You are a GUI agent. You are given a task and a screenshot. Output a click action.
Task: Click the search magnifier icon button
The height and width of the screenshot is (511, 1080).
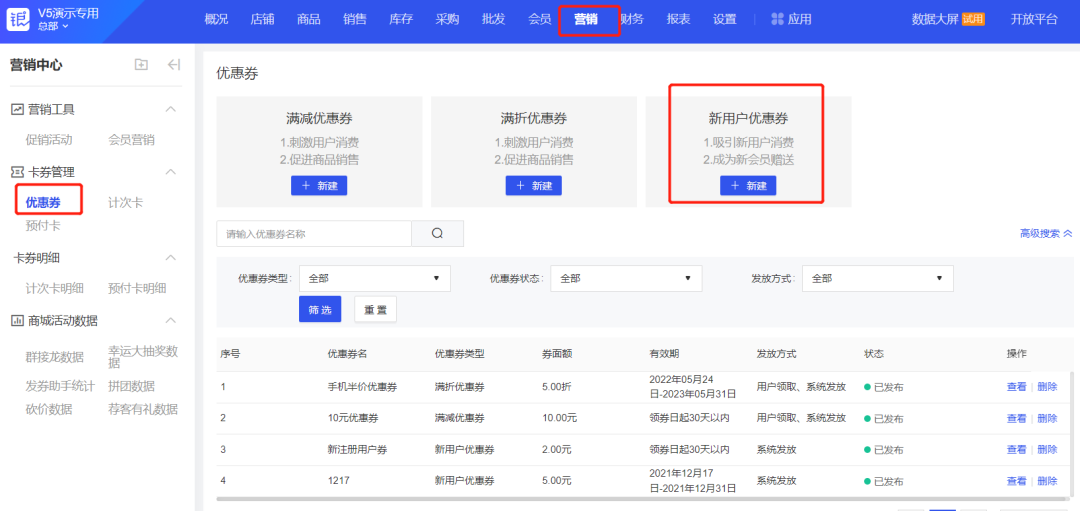coord(437,233)
